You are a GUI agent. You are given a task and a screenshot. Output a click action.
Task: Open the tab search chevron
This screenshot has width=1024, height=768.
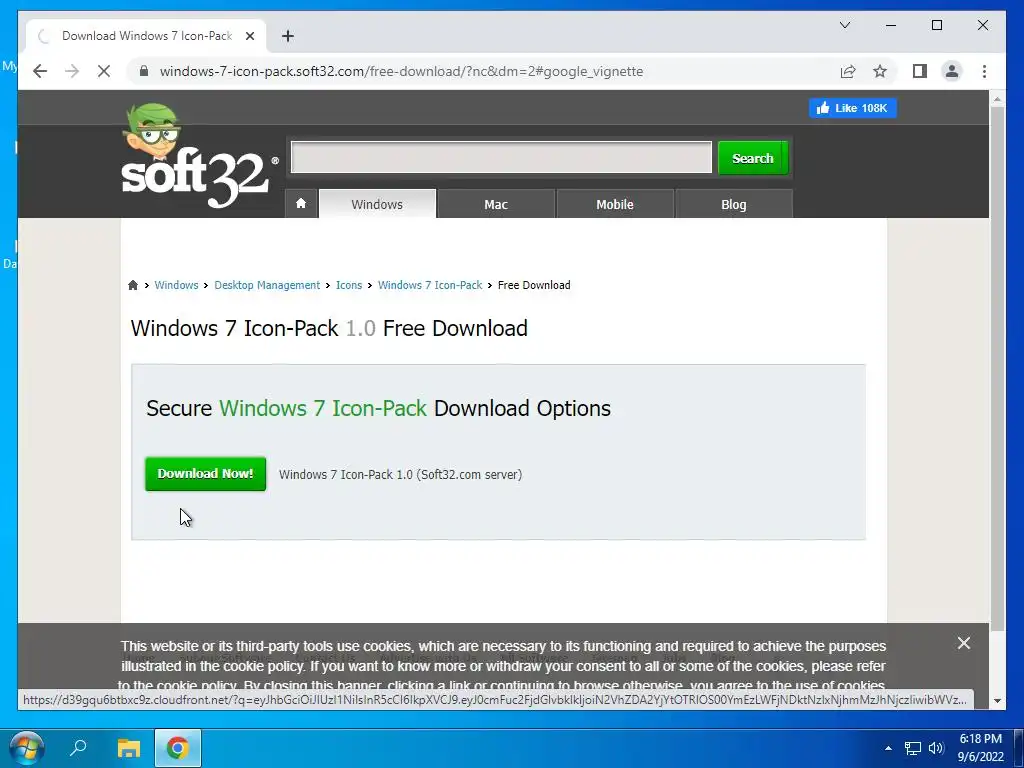(844, 25)
